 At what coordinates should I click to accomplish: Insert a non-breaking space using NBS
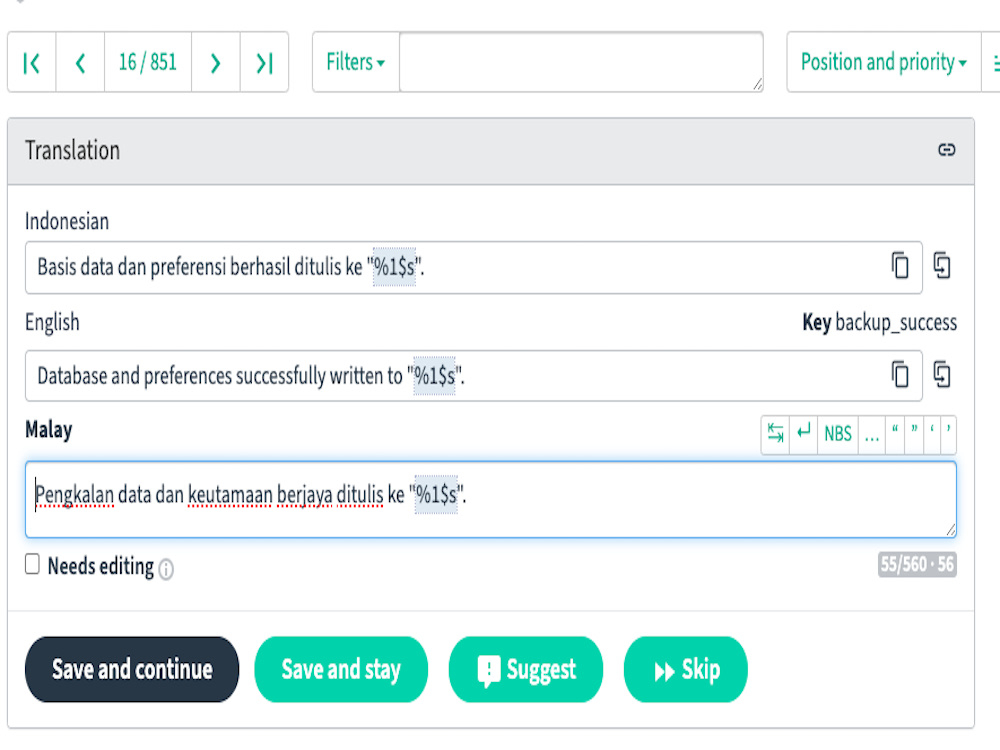click(x=838, y=434)
